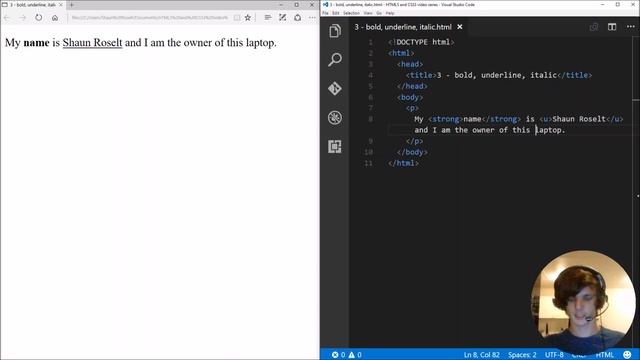Change language mode via HTML status item
The image size is (640, 360).
(604, 354)
